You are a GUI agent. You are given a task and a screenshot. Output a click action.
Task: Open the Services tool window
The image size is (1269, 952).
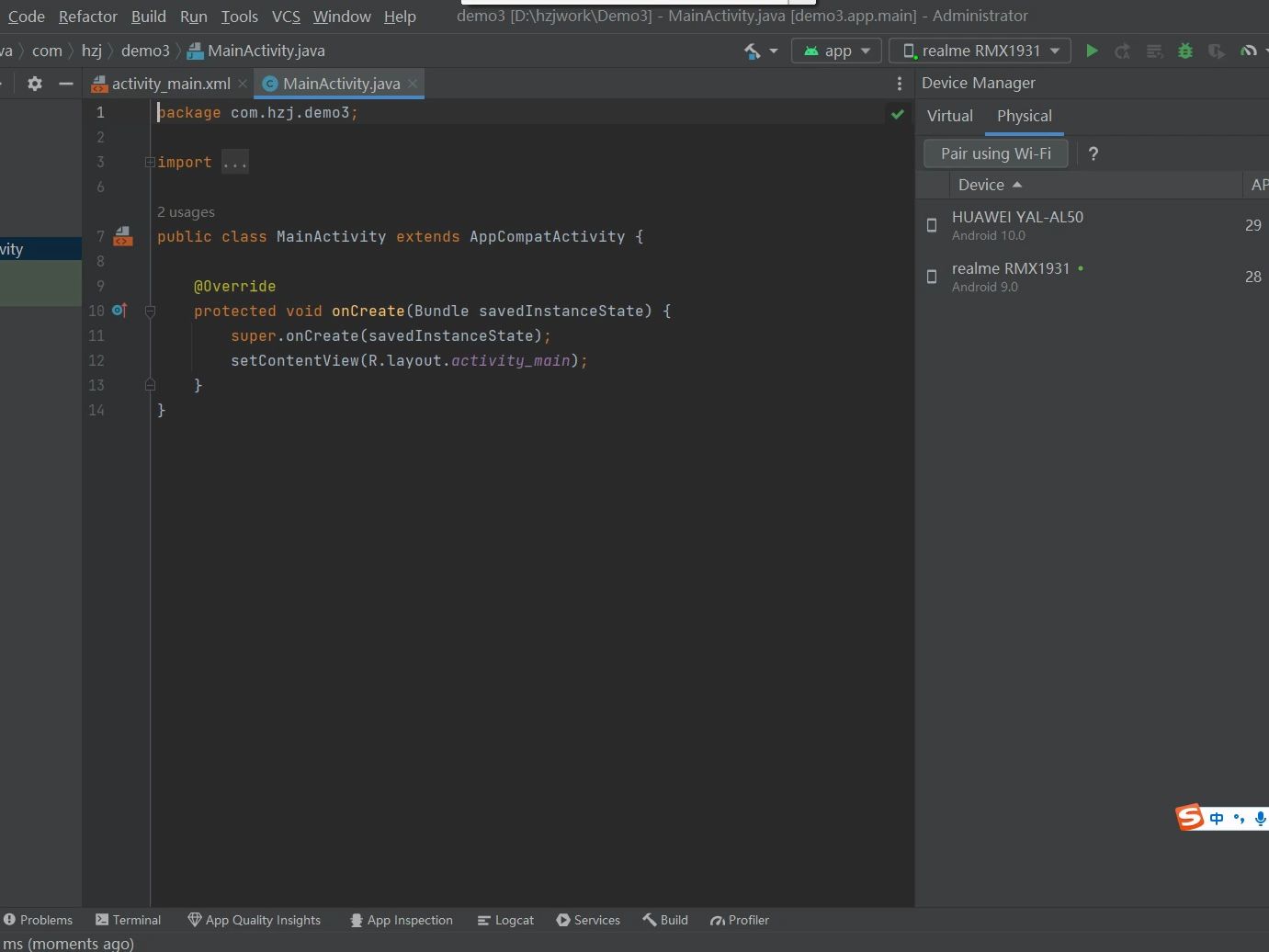588,920
